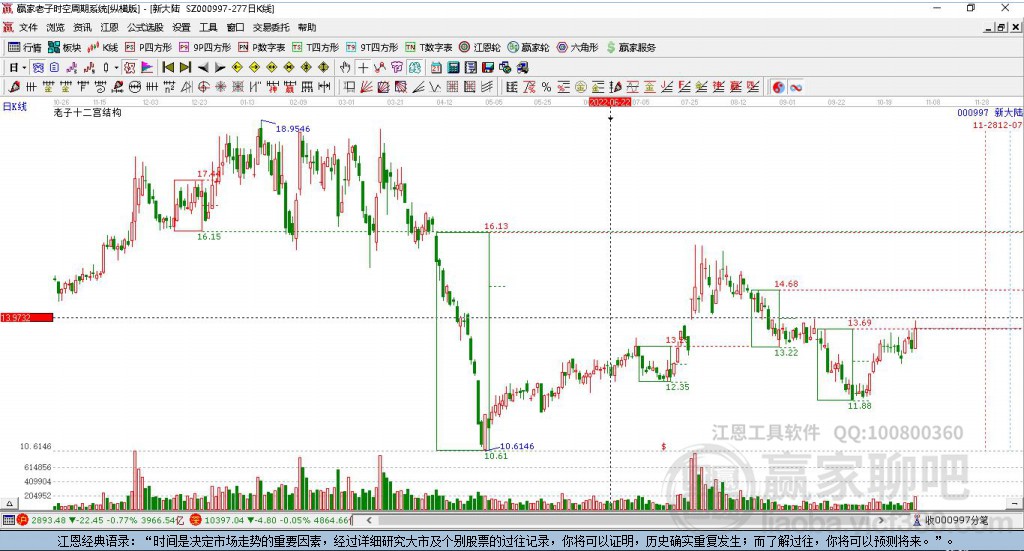Open the 9T四方形 tool
The height and width of the screenshot is (551, 1024).
[372, 48]
